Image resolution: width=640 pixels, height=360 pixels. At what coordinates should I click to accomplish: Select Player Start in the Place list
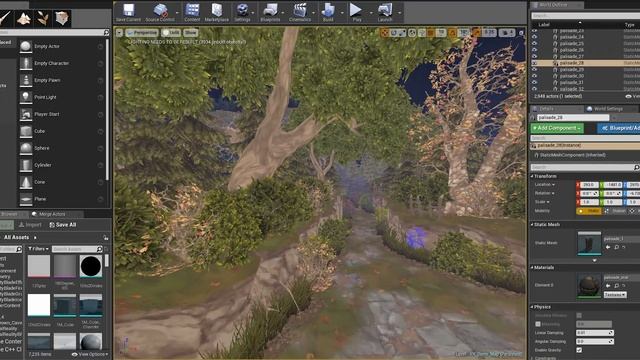[x=61, y=114]
